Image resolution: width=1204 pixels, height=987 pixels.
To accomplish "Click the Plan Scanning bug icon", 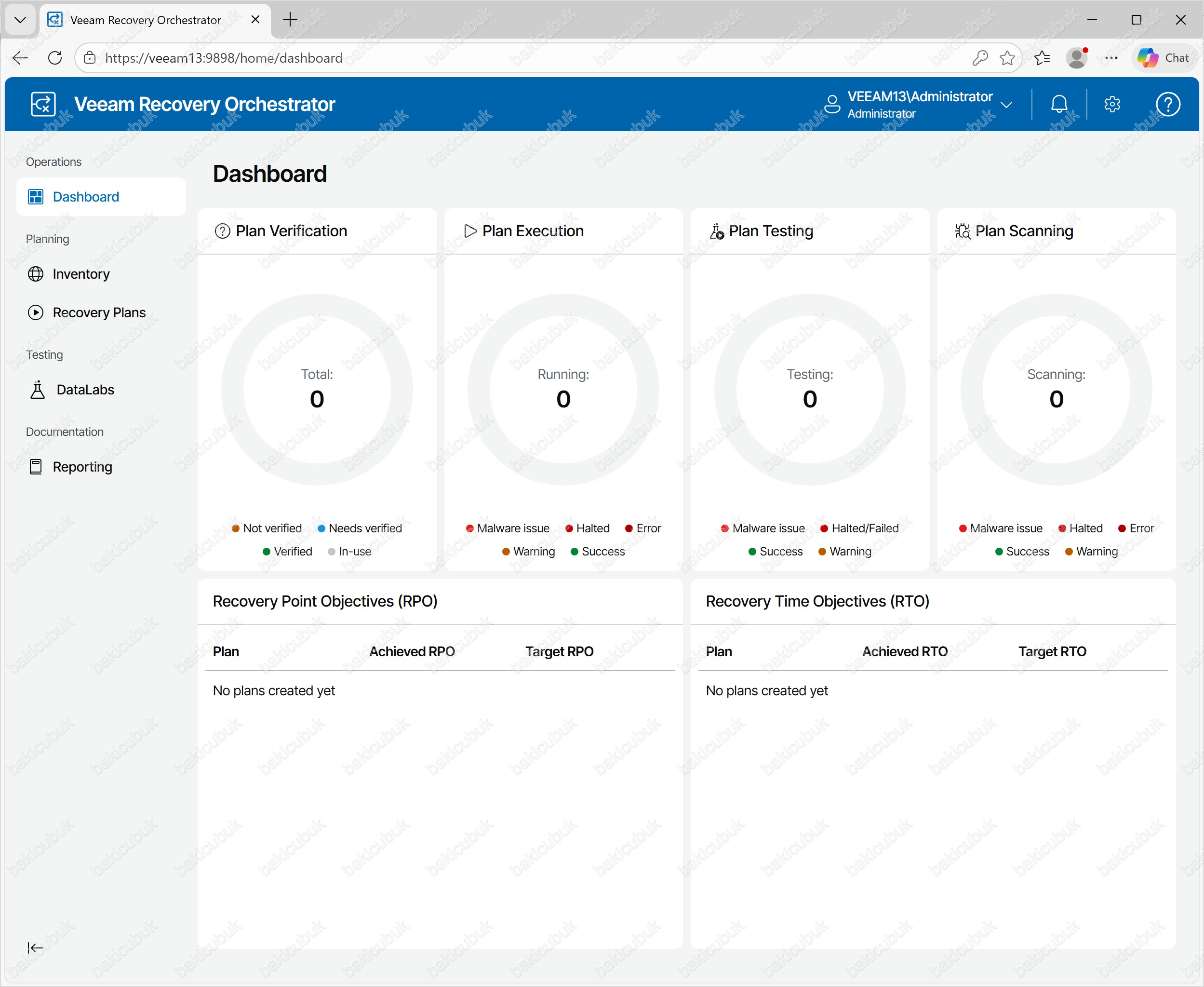I will (963, 231).
